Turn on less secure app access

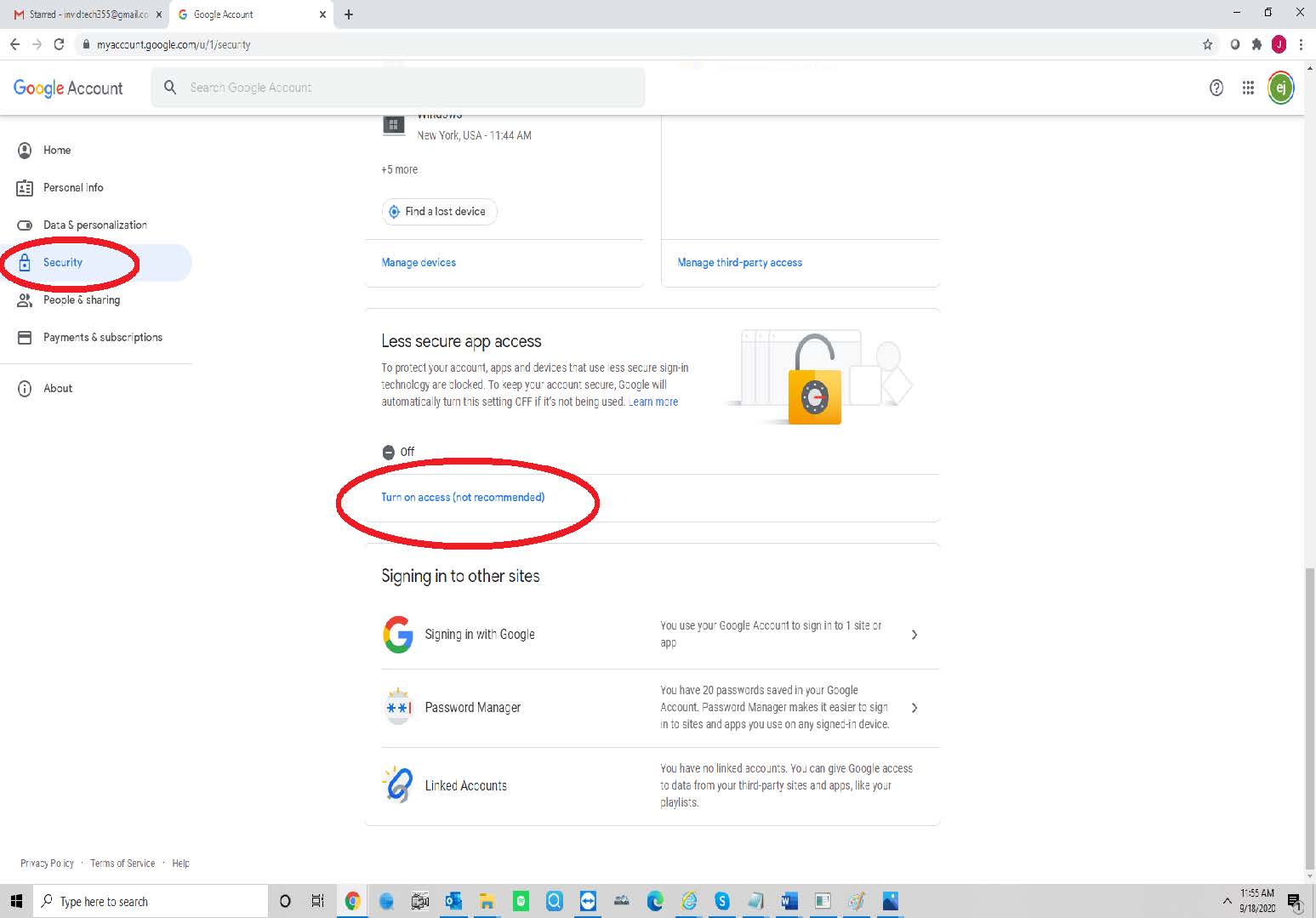pyautogui.click(x=463, y=497)
